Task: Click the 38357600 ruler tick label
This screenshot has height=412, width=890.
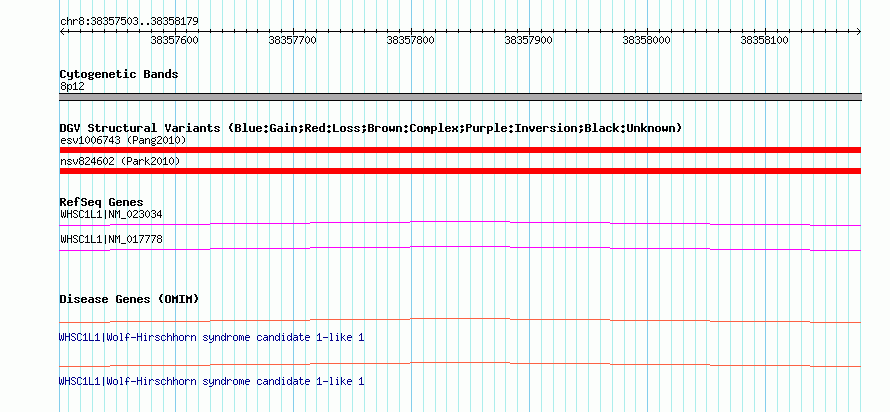Action: point(174,40)
